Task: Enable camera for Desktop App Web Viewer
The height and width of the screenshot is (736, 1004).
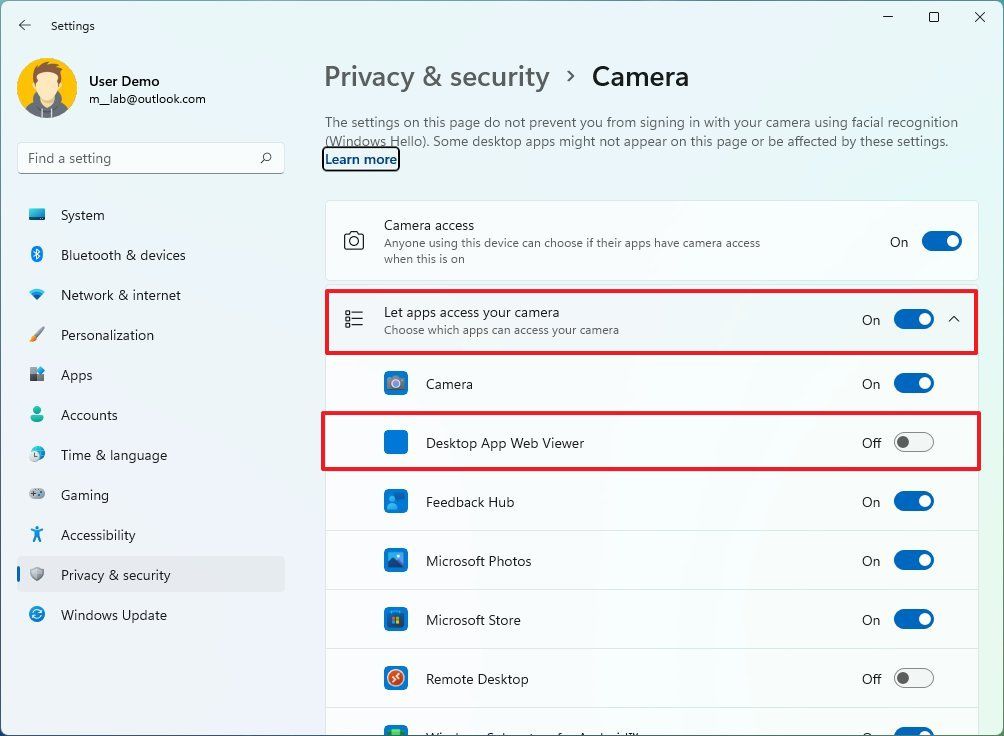Action: [913, 441]
